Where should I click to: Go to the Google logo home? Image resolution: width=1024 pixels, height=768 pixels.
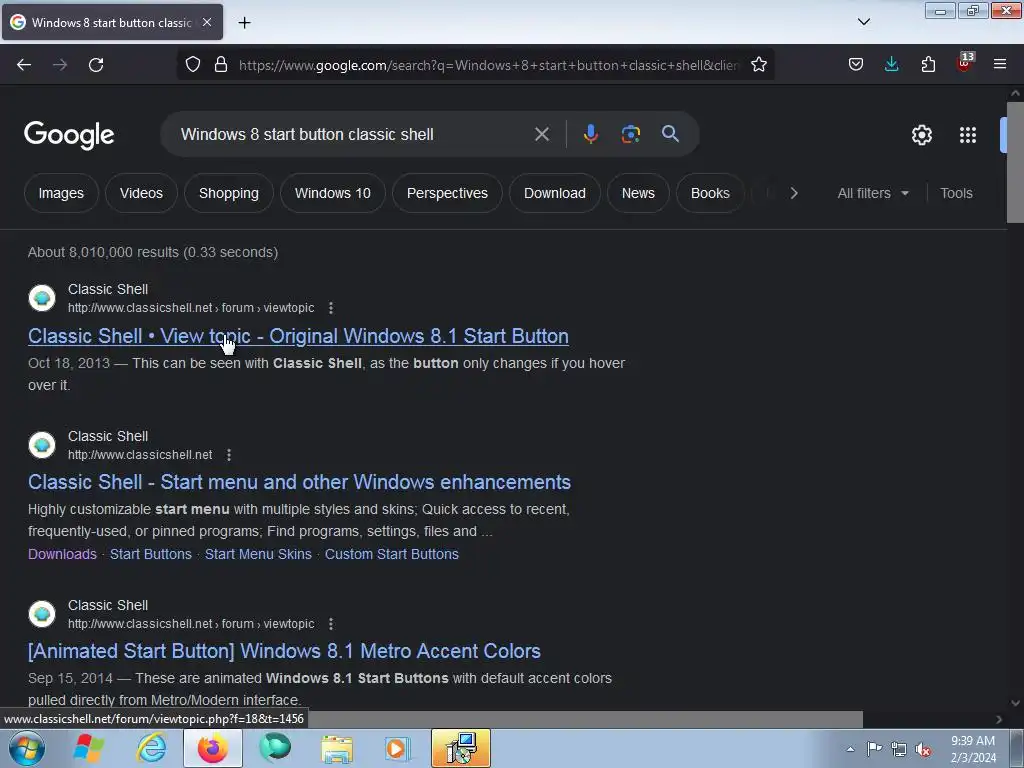(x=69, y=135)
